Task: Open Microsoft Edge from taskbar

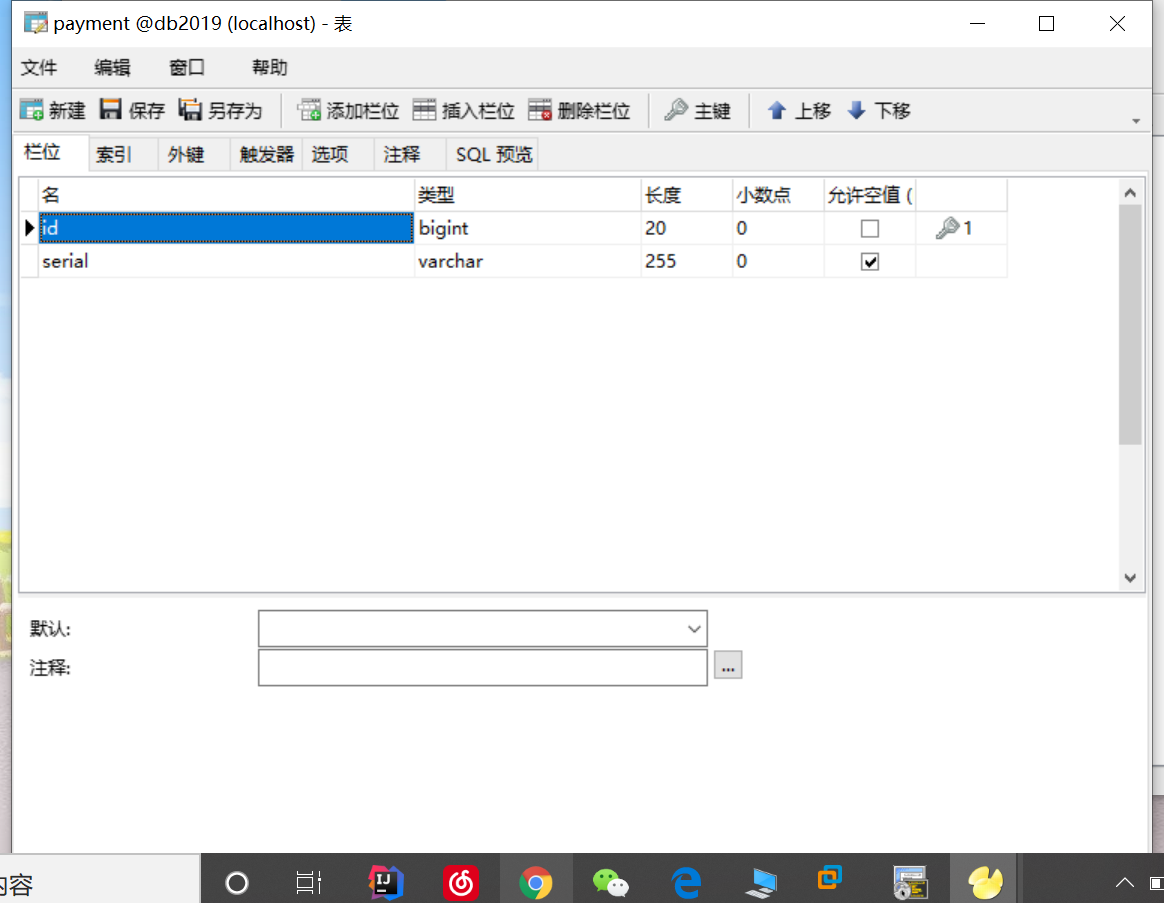Action: [x=686, y=883]
